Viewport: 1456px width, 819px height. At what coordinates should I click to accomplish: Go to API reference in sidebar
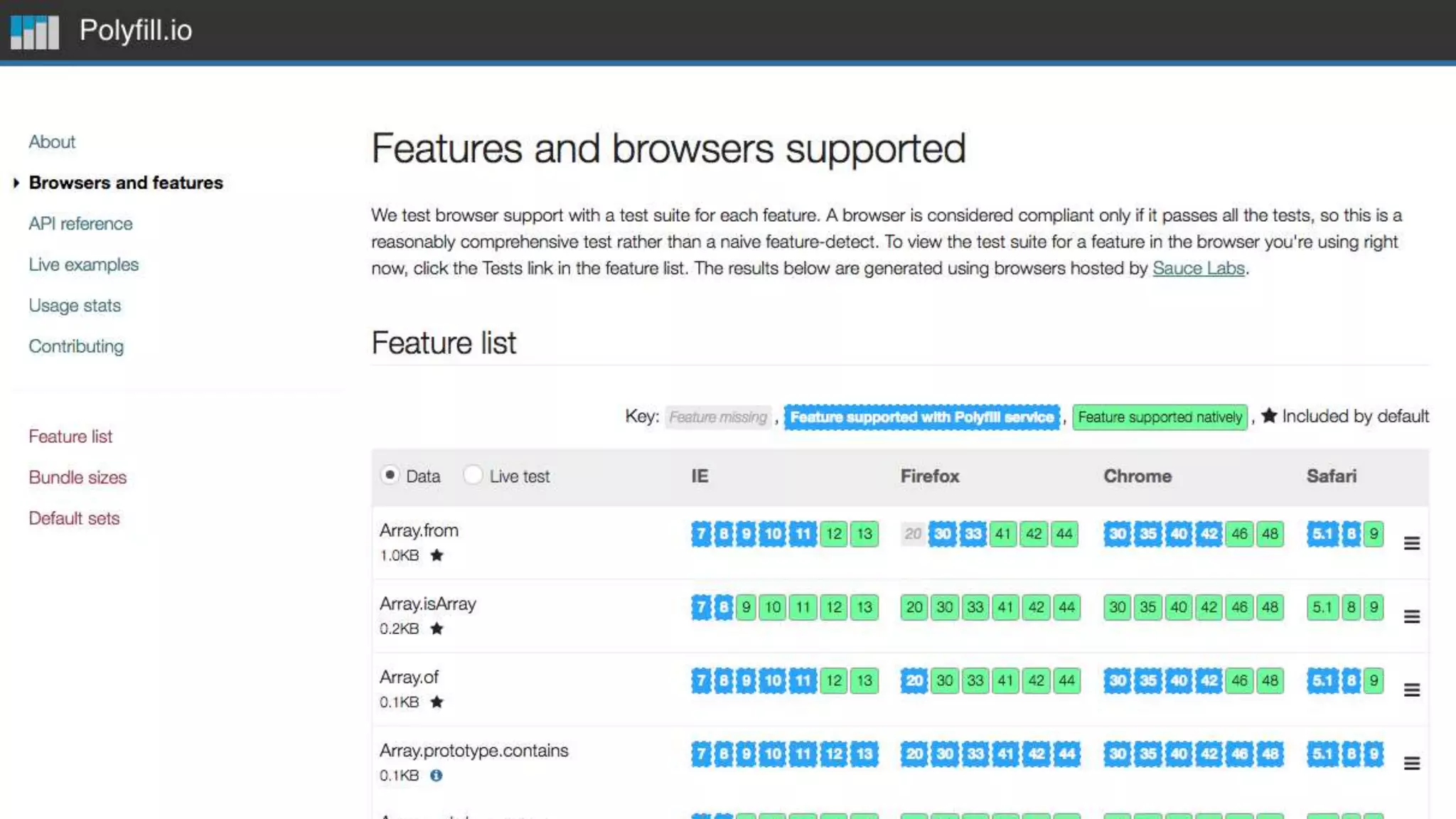click(x=80, y=223)
